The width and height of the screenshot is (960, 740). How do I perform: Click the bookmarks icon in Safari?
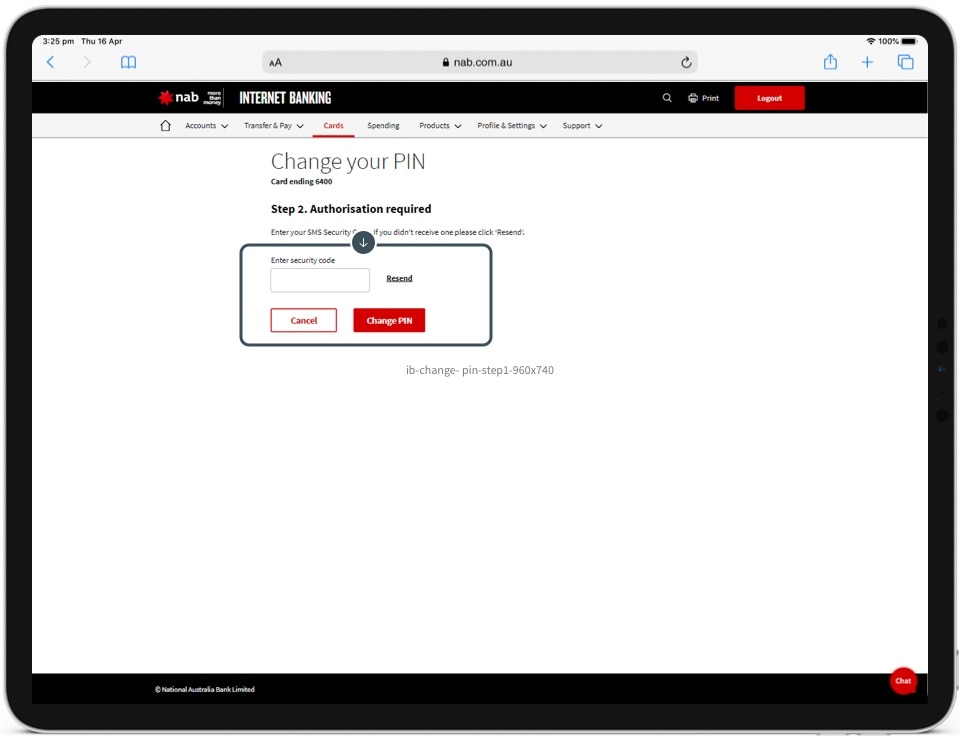(128, 61)
